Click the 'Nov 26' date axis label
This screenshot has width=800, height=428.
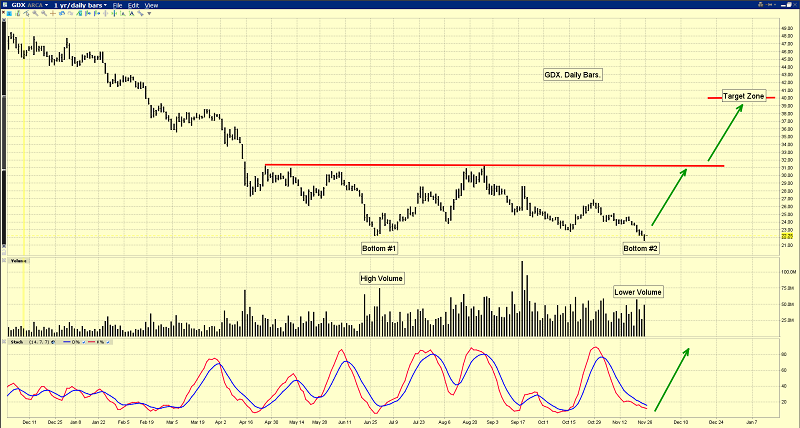(x=645, y=422)
